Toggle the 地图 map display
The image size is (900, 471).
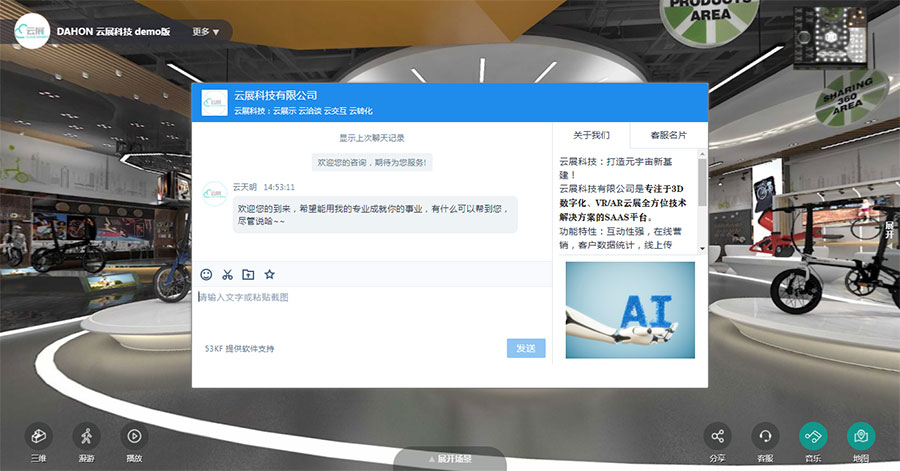click(x=861, y=436)
